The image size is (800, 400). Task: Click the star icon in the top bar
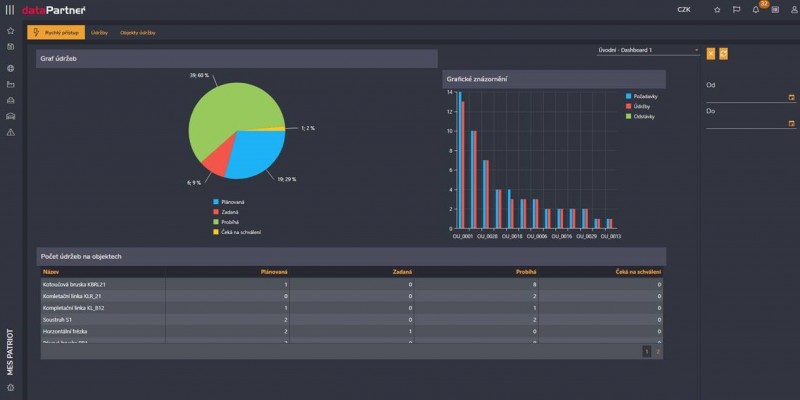coord(717,10)
